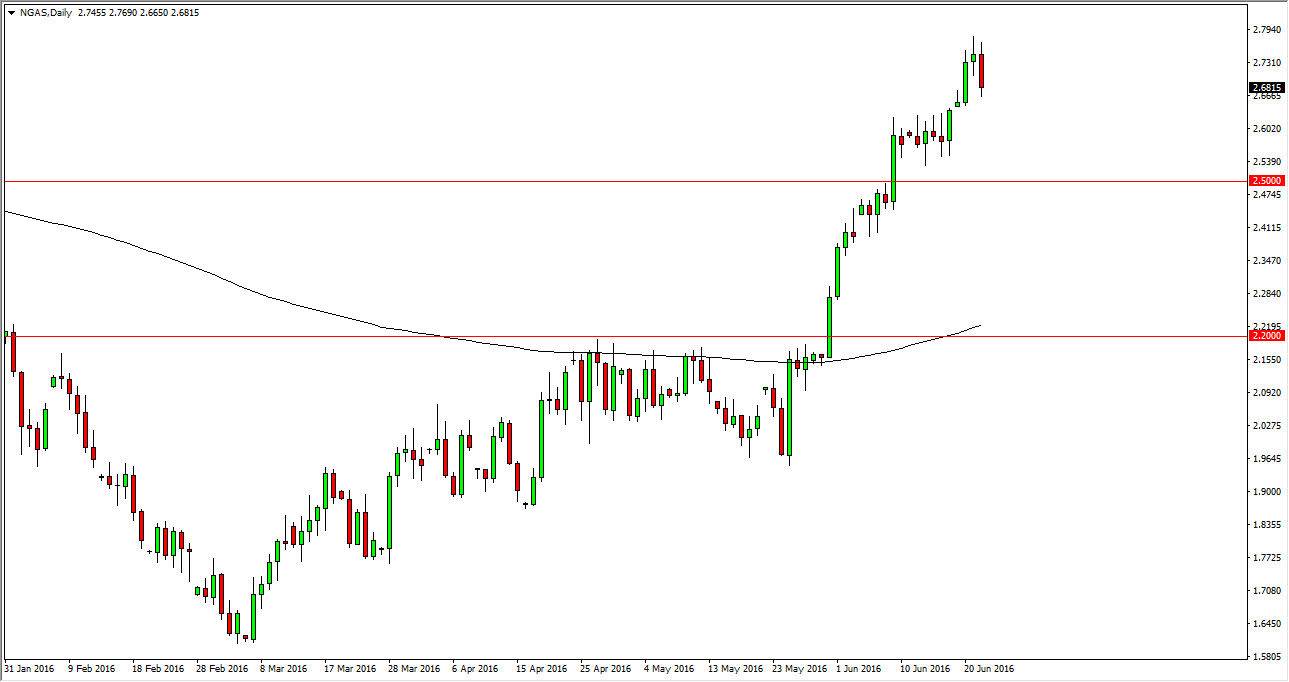This screenshot has width=1289, height=682.
Task: Click the 1.9000 price axis label
Action: (x=1265, y=492)
